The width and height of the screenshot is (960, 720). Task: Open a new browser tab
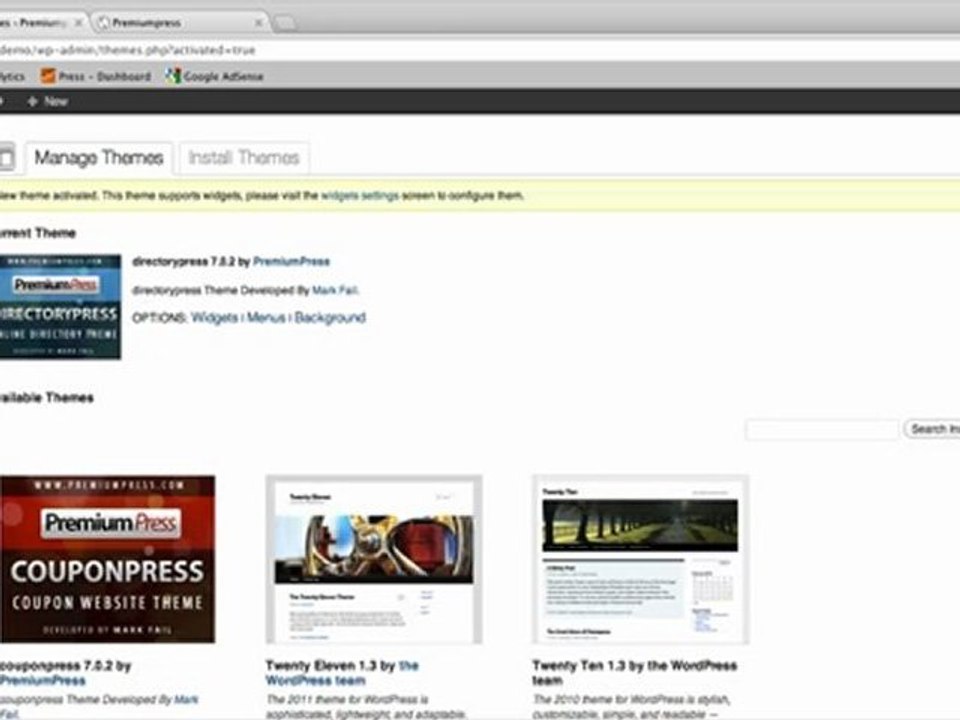point(285,24)
